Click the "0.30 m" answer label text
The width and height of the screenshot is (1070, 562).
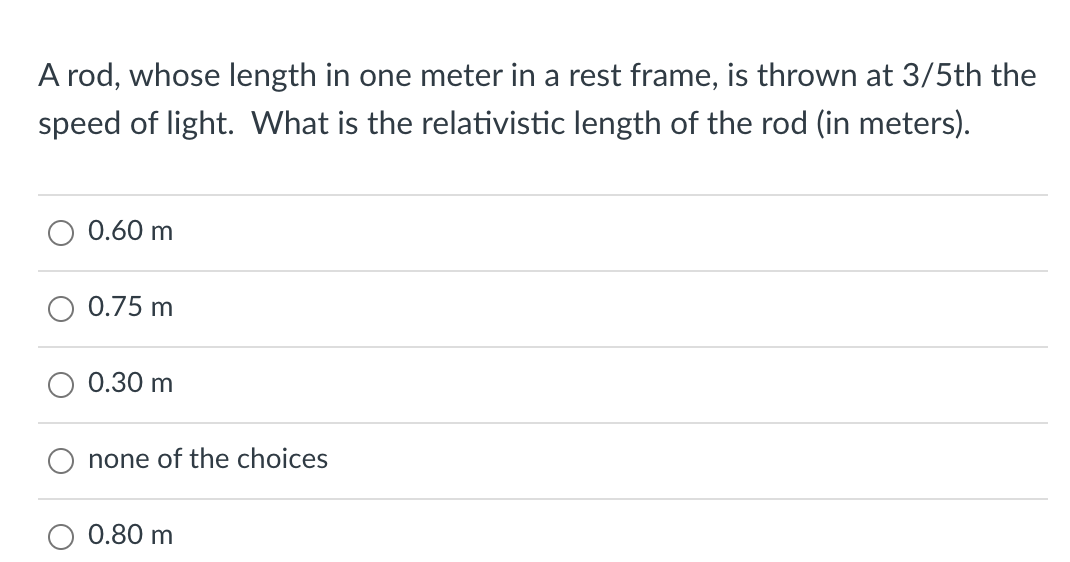click(x=130, y=383)
